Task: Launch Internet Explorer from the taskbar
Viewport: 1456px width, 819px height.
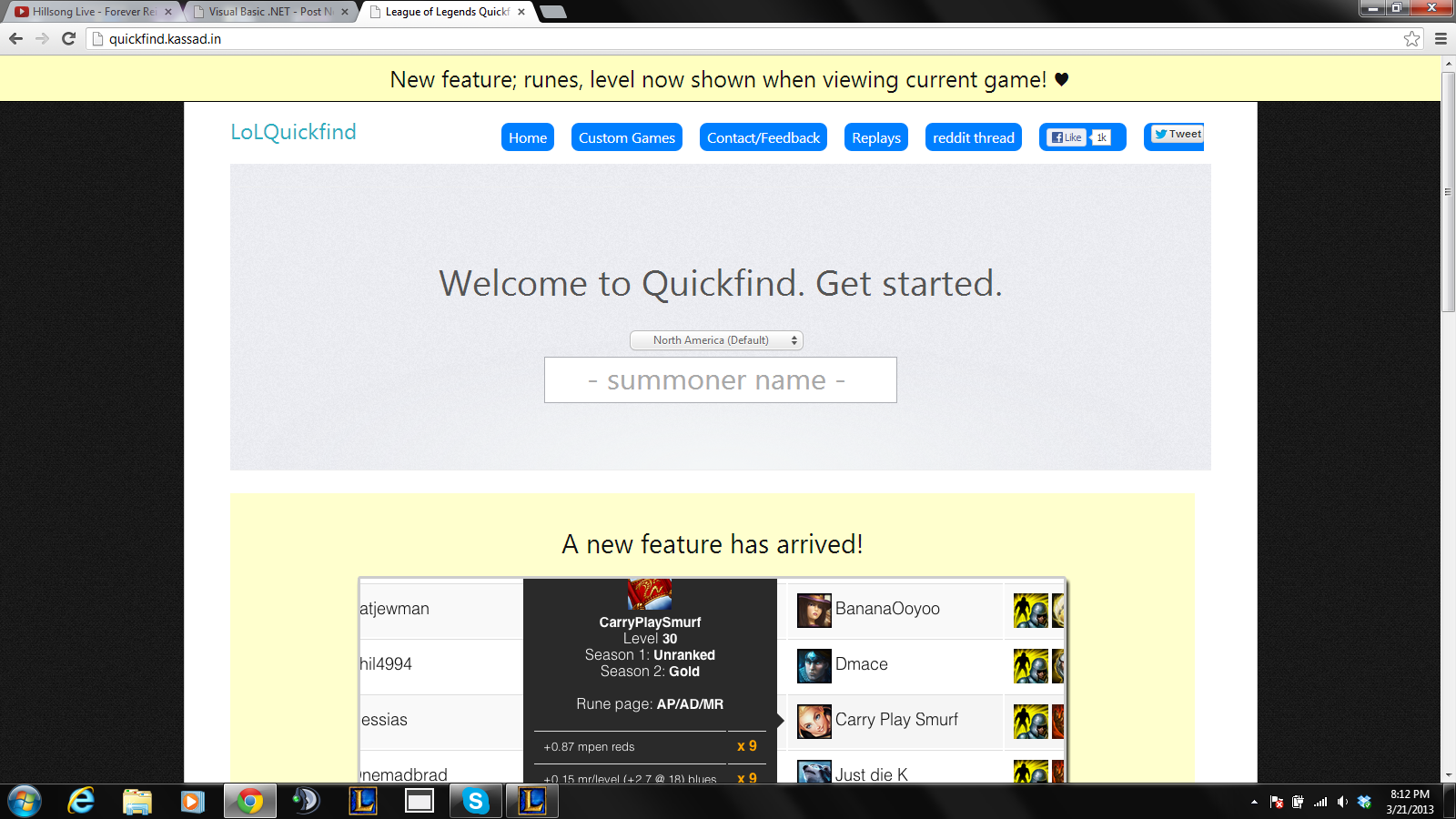Action: coord(81,802)
